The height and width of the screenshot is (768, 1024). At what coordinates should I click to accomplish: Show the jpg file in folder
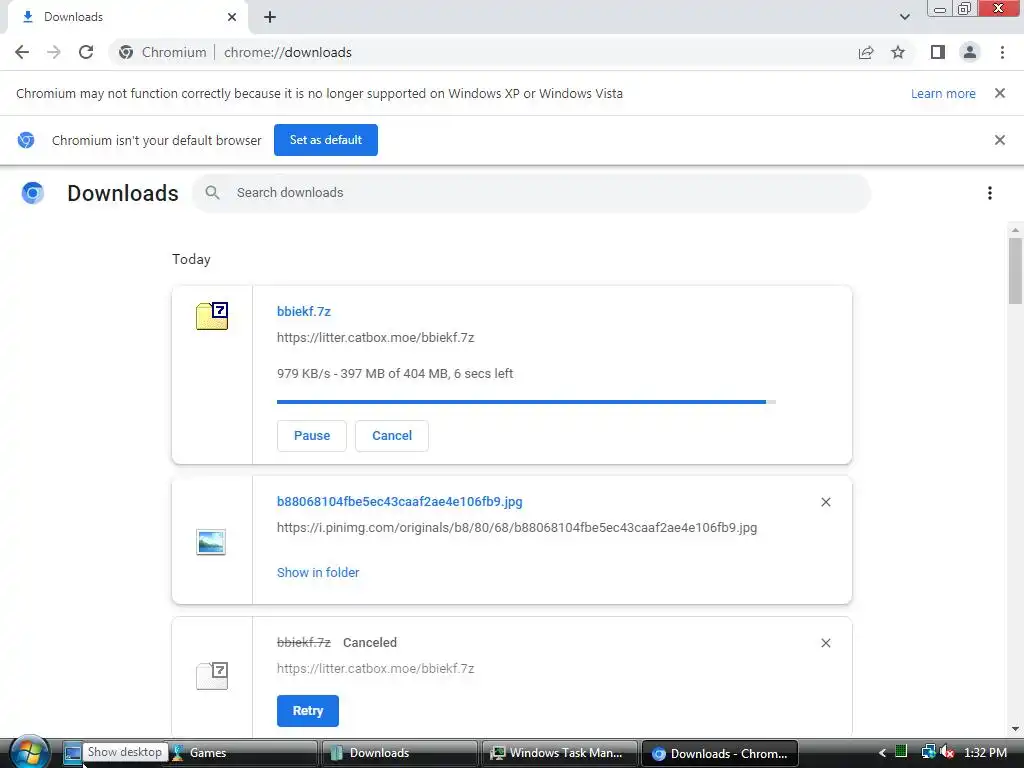[x=318, y=573]
